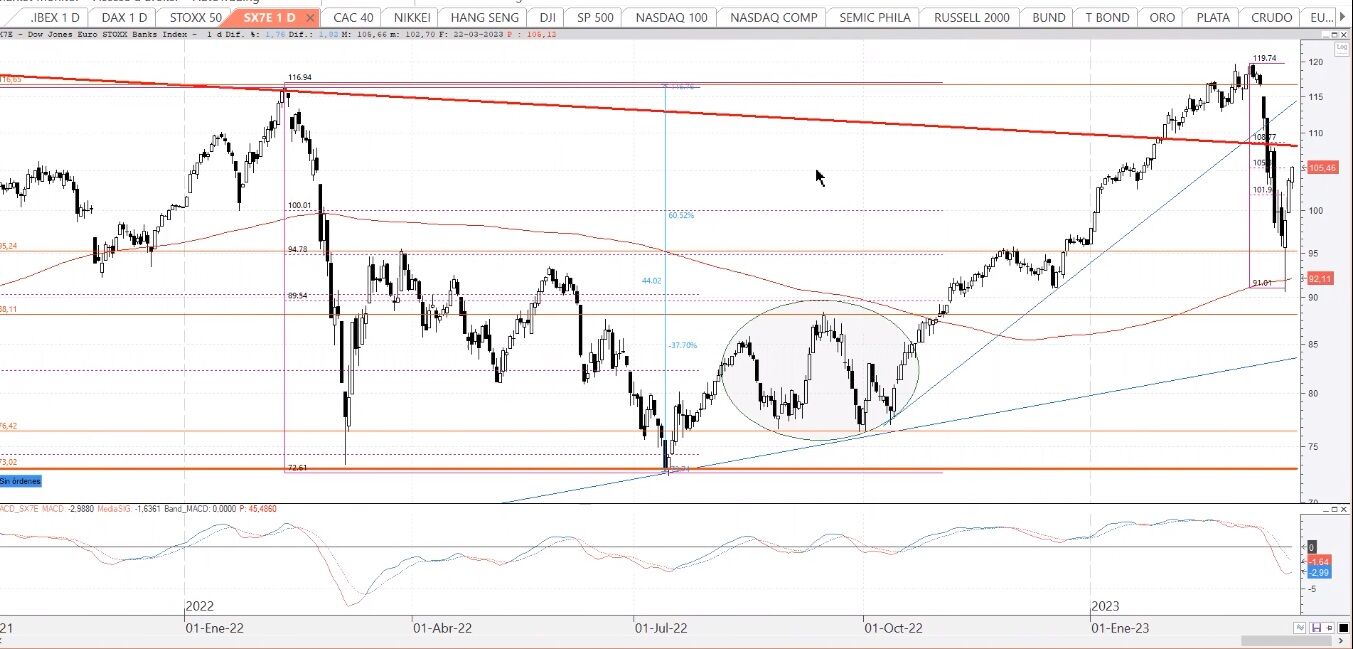
Task: Minimize the MACD indicator panel
Action: [x=1325, y=510]
